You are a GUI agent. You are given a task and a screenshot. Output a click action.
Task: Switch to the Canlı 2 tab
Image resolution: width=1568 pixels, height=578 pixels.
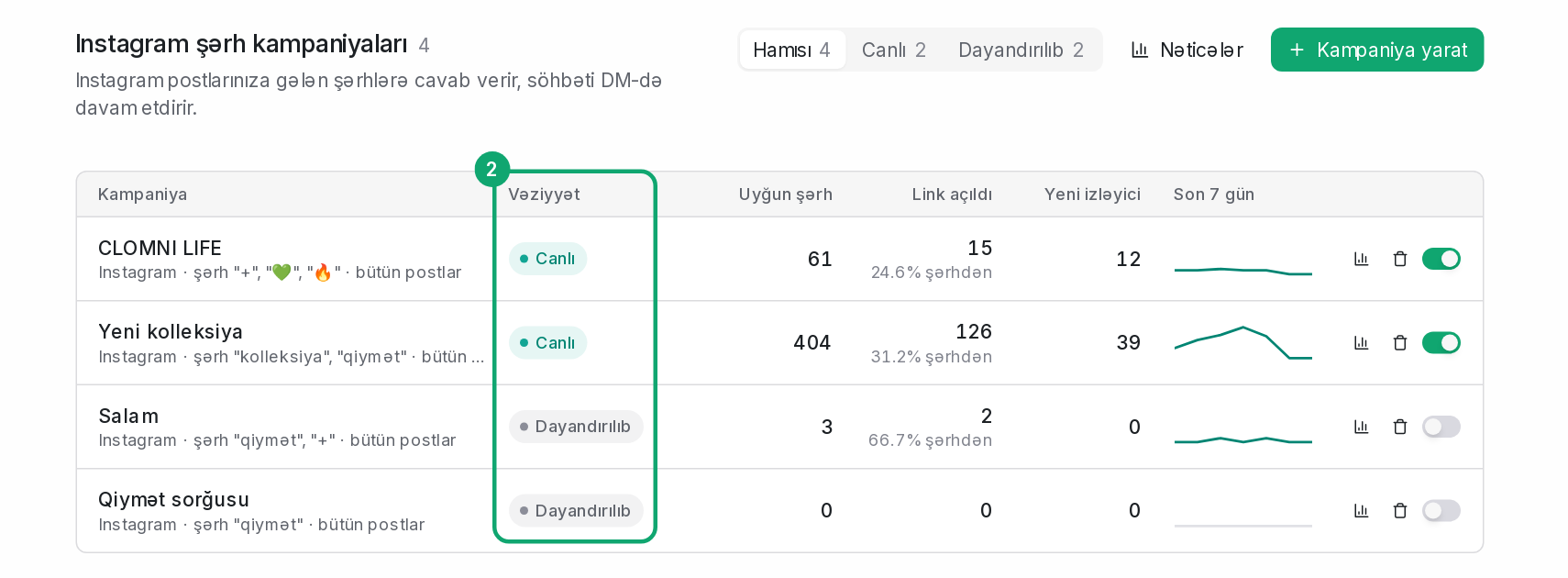(894, 50)
